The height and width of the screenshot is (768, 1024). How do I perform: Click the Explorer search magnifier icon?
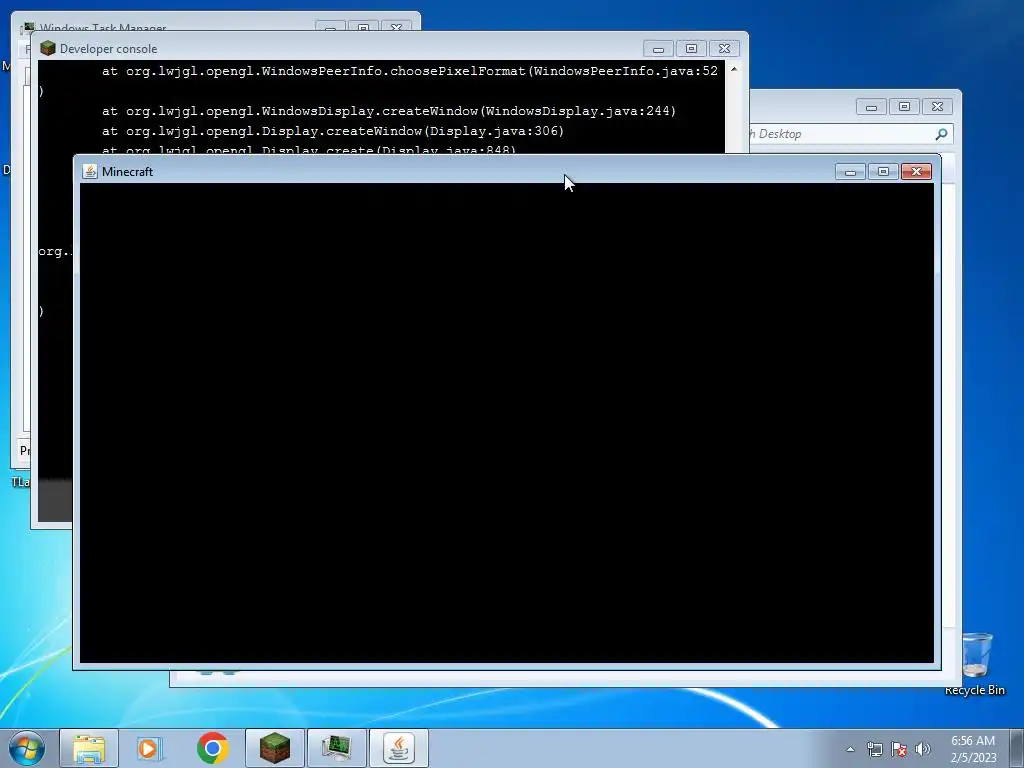pyautogui.click(x=941, y=134)
